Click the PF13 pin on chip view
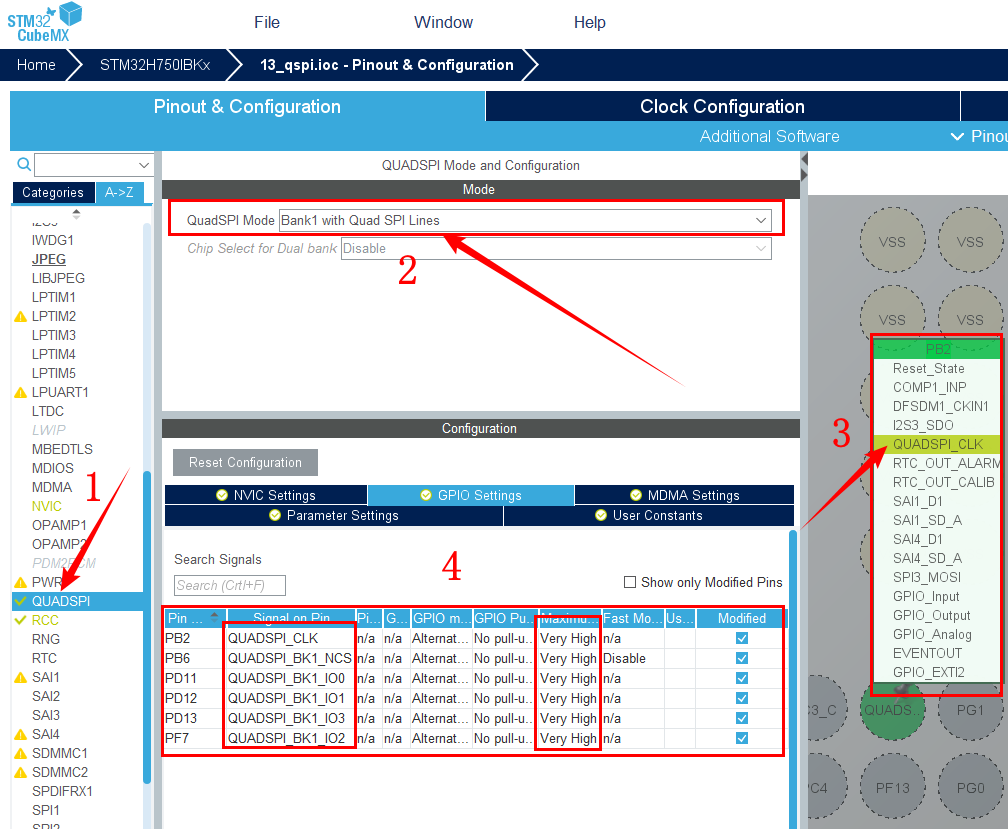This screenshot has width=1008, height=829. pyautogui.click(x=892, y=787)
